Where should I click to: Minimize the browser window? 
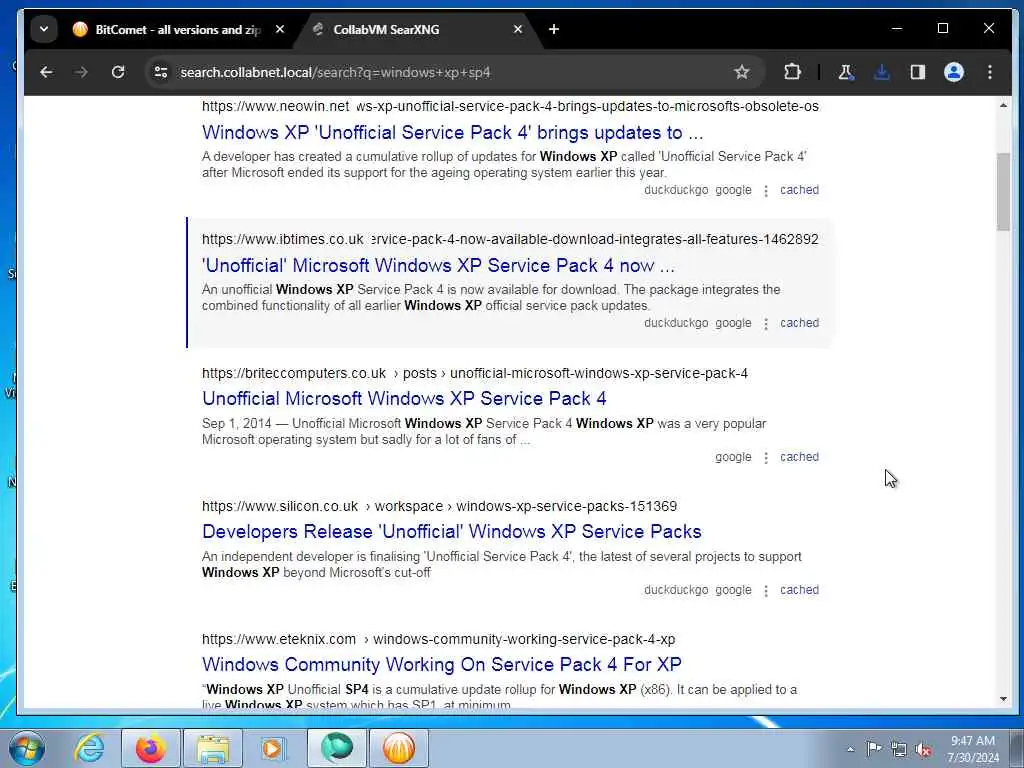pyautogui.click(x=897, y=29)
